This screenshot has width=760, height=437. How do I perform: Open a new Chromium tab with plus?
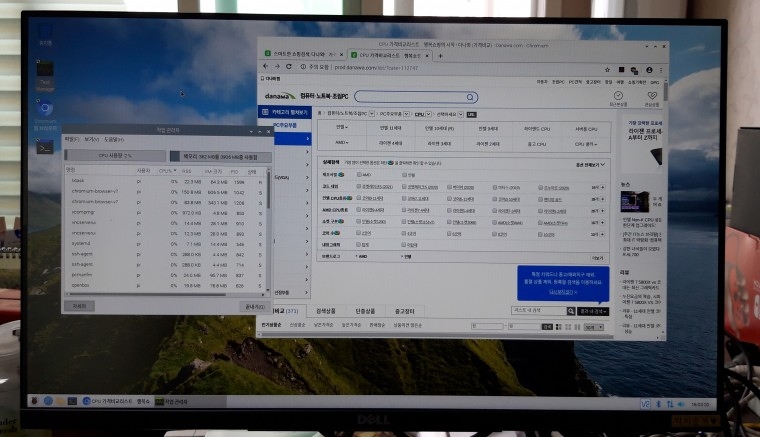(440, 56)
